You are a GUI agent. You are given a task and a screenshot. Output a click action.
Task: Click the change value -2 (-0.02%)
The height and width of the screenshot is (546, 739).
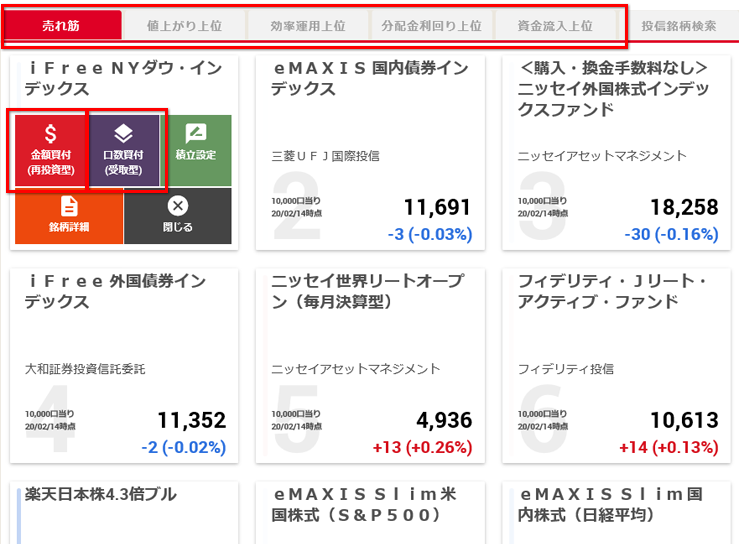(183, 447)
